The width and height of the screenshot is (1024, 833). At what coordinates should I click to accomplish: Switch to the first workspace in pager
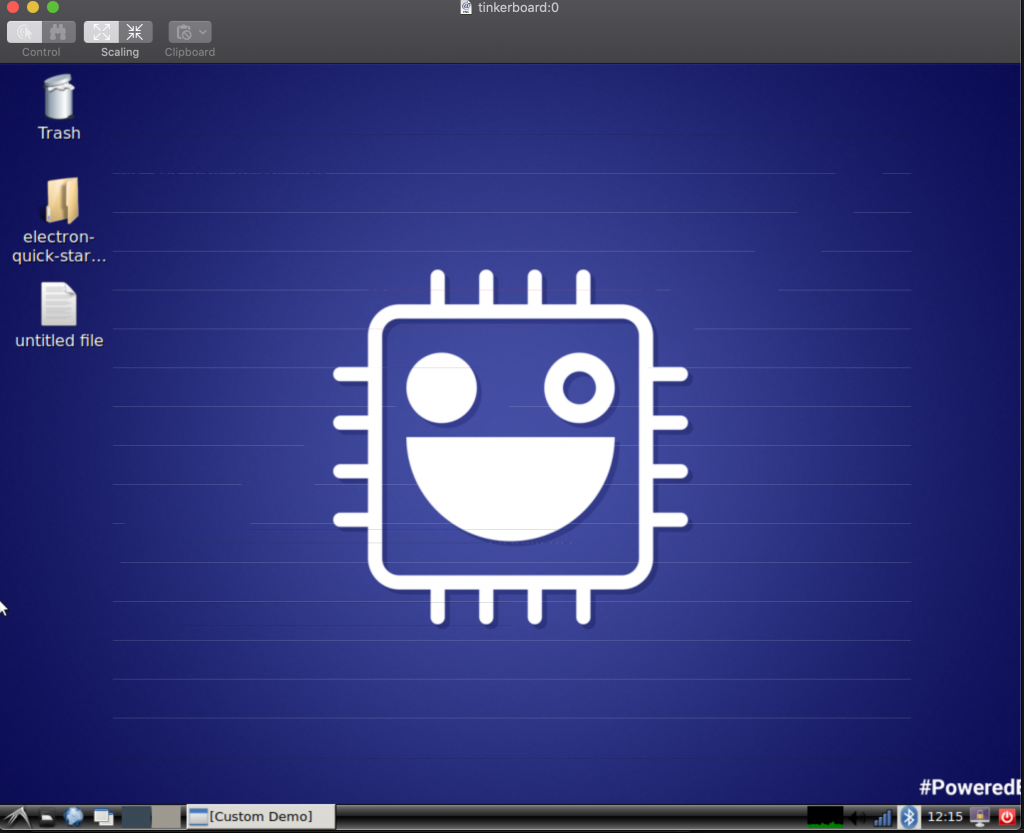(136, 817)
